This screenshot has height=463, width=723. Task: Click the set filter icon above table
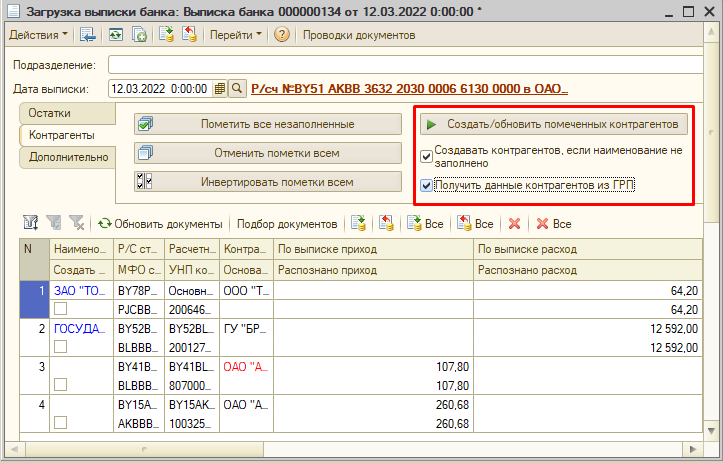coord(31,224)
